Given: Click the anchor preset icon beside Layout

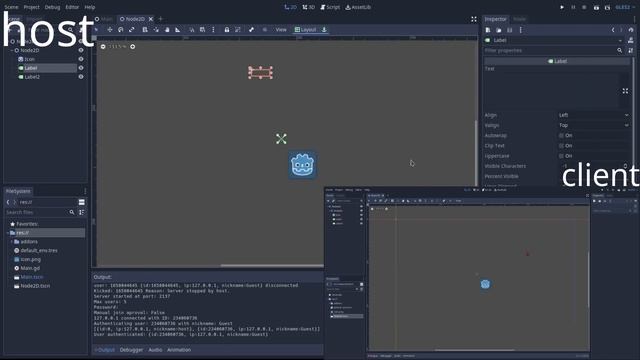Looking at the screenshot, I should 324,29.
